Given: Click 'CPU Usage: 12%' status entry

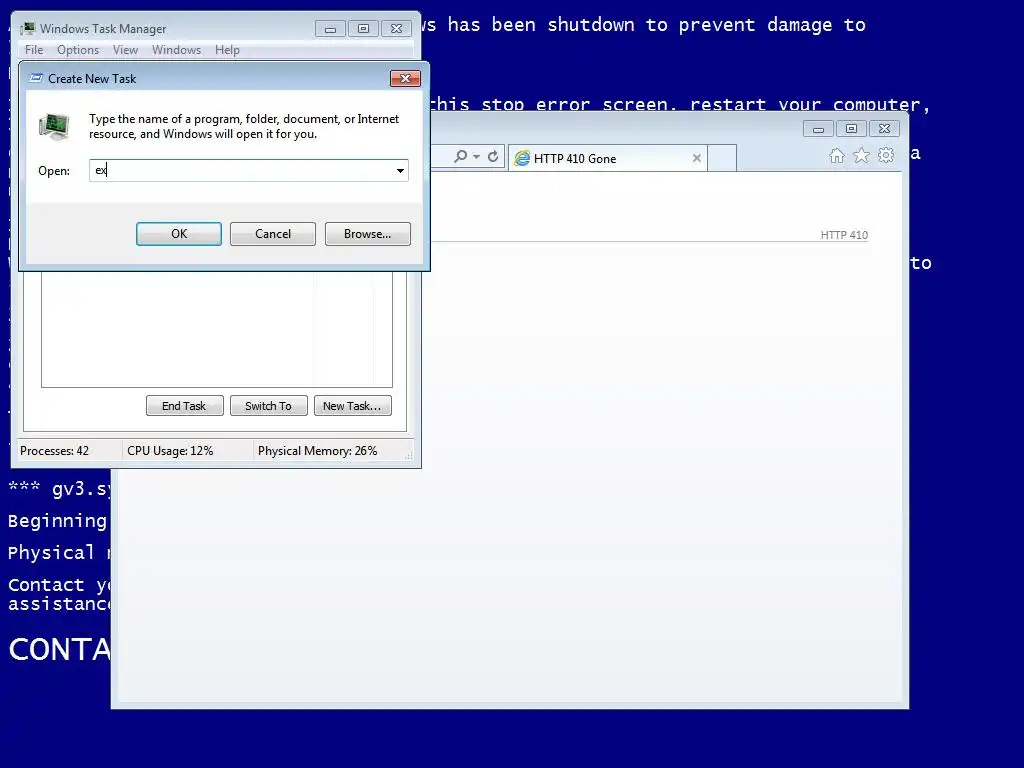Looking at the screenshot, I should pos(170,451).
